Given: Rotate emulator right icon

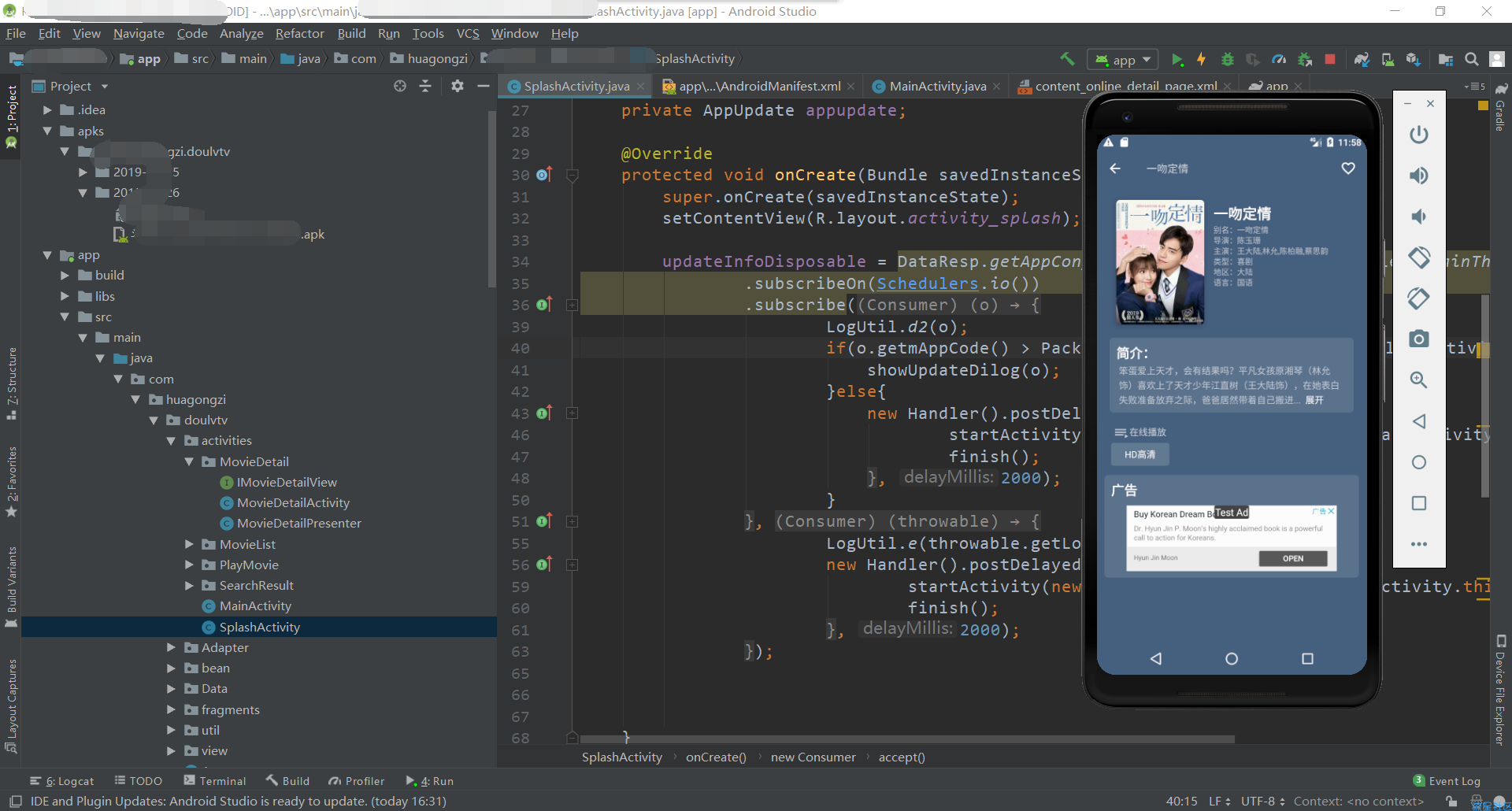Looking at the screenshot, I should [x=1419, y=298].
